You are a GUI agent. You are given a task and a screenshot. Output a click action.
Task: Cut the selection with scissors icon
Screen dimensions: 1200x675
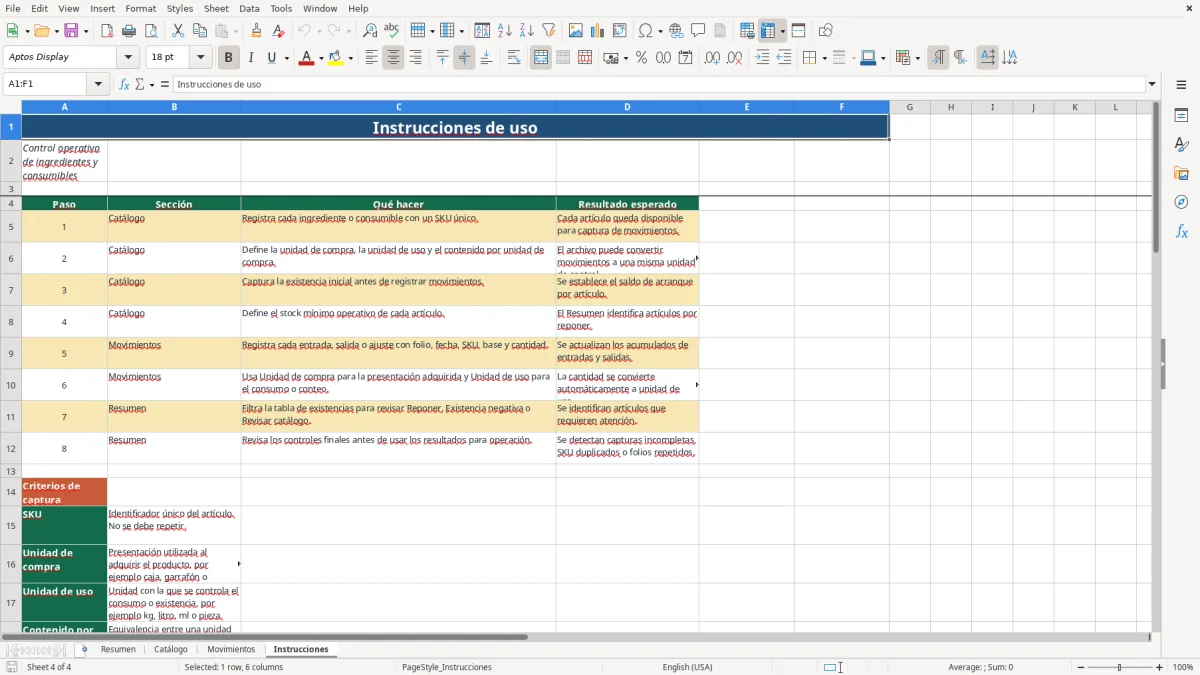(x=178, y=31)
